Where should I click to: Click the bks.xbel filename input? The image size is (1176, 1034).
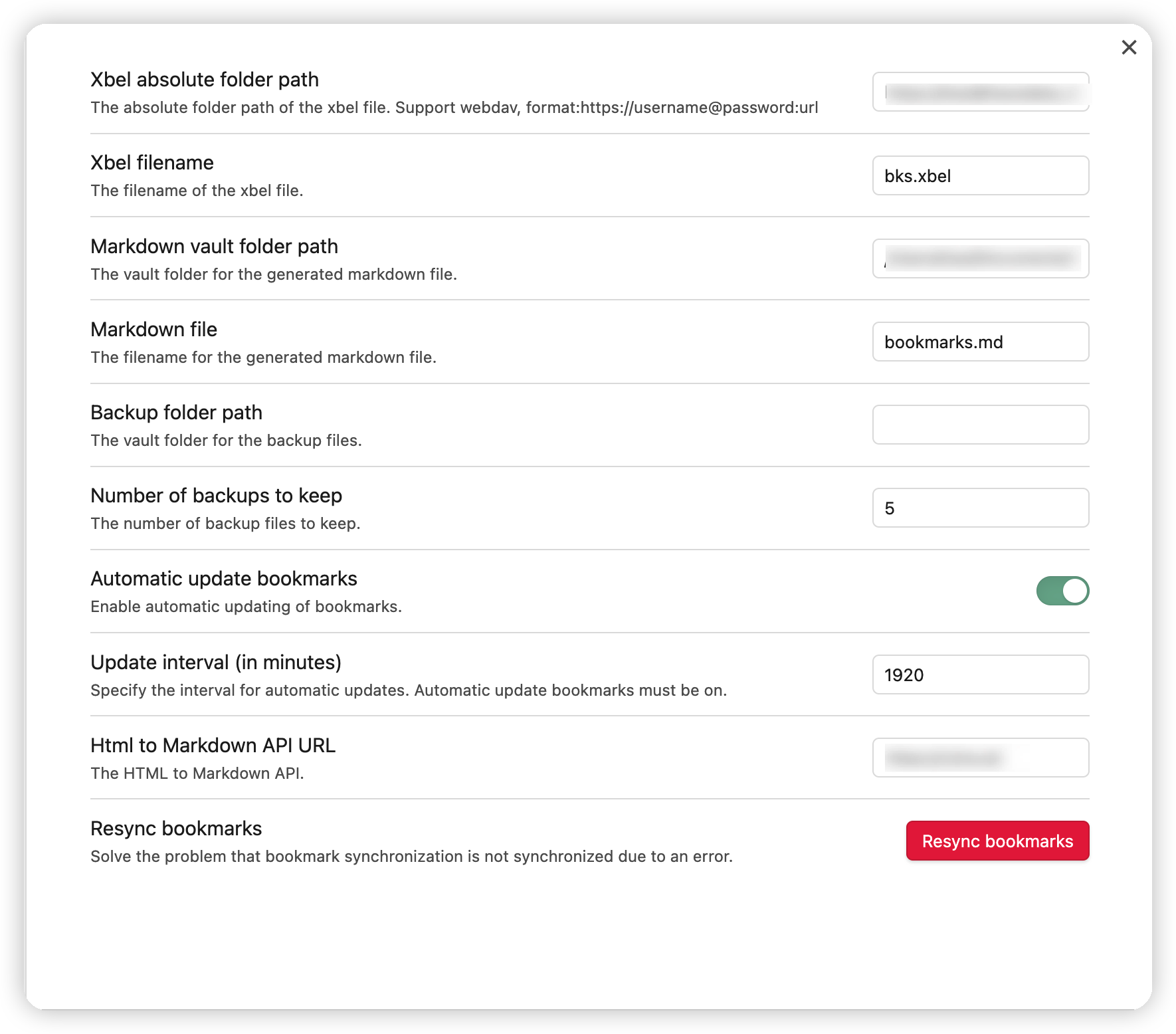981,176
